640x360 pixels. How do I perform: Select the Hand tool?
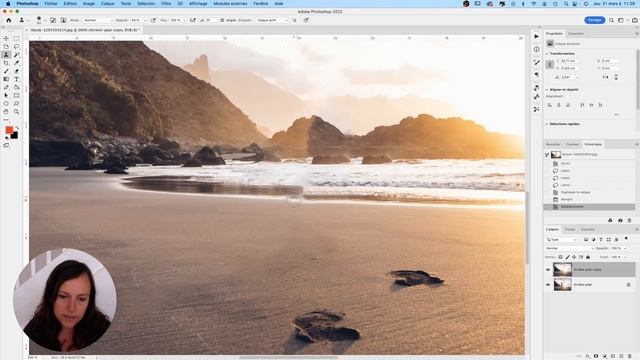tap(6, 111)
